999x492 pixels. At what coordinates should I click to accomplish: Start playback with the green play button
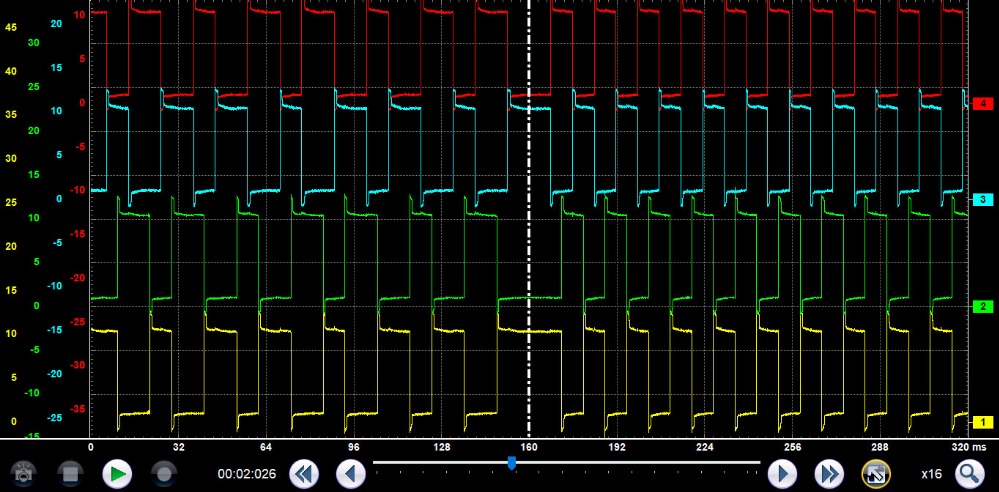tap(117, 473)
